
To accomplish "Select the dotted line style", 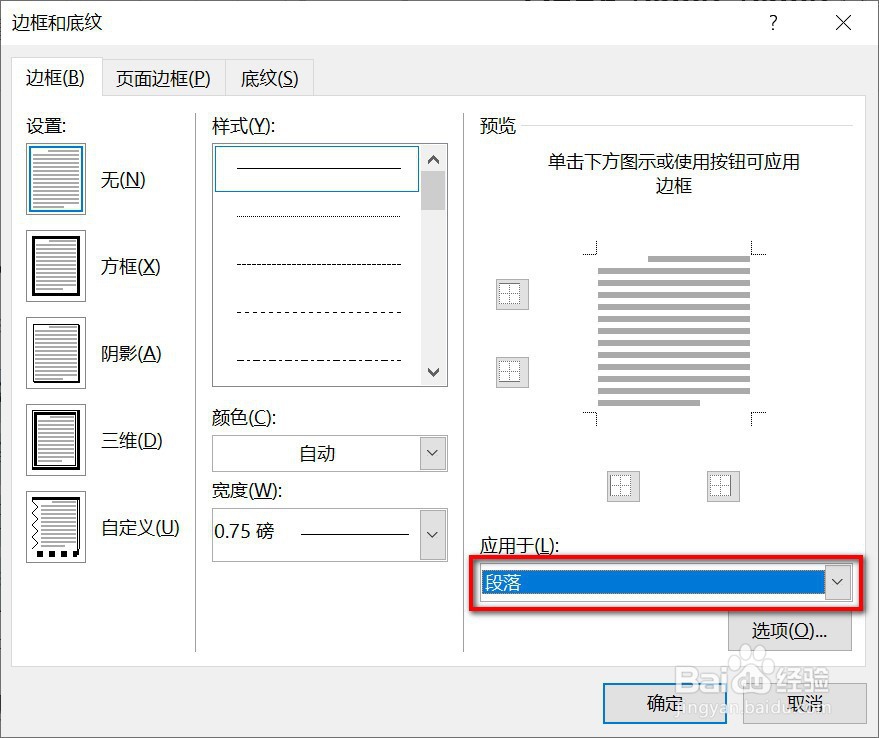I will pyautogui.click(x=316, y=215).
